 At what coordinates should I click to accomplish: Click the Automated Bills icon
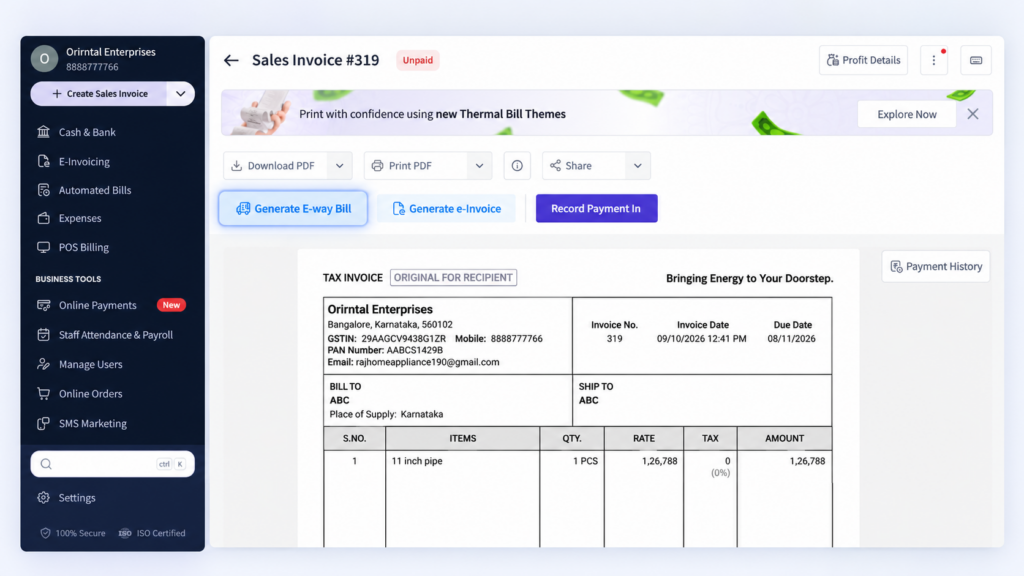[44, 190]
